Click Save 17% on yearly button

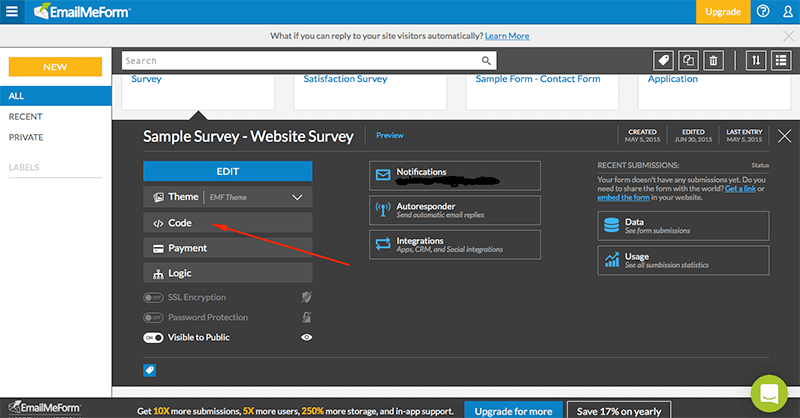pyautogui.click(x=619, y=411)
